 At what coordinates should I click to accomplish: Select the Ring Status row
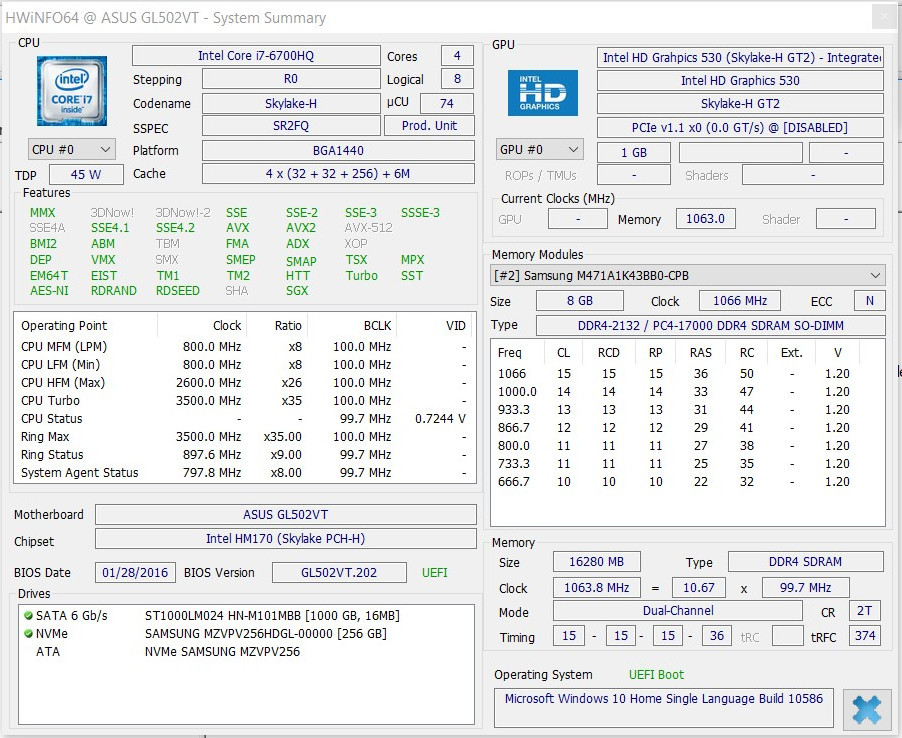pos(244,455)
